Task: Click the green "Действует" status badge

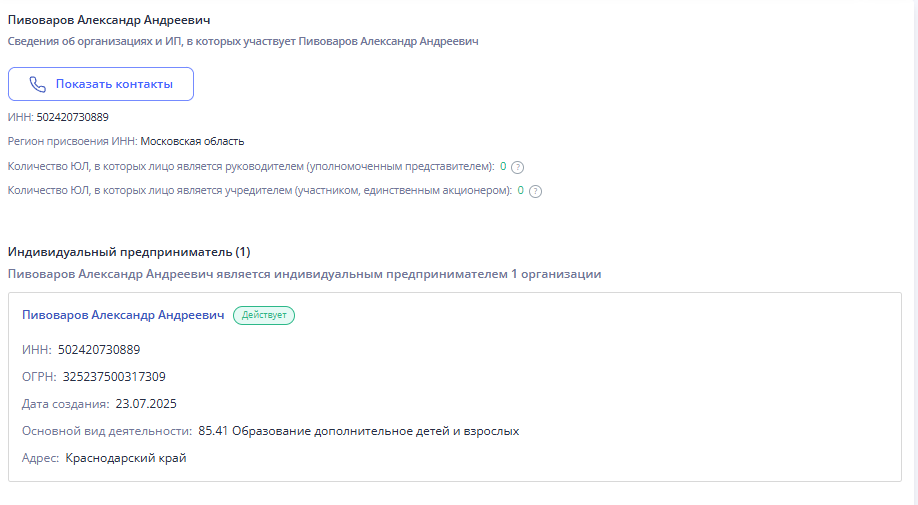Action: click(264, 315)
